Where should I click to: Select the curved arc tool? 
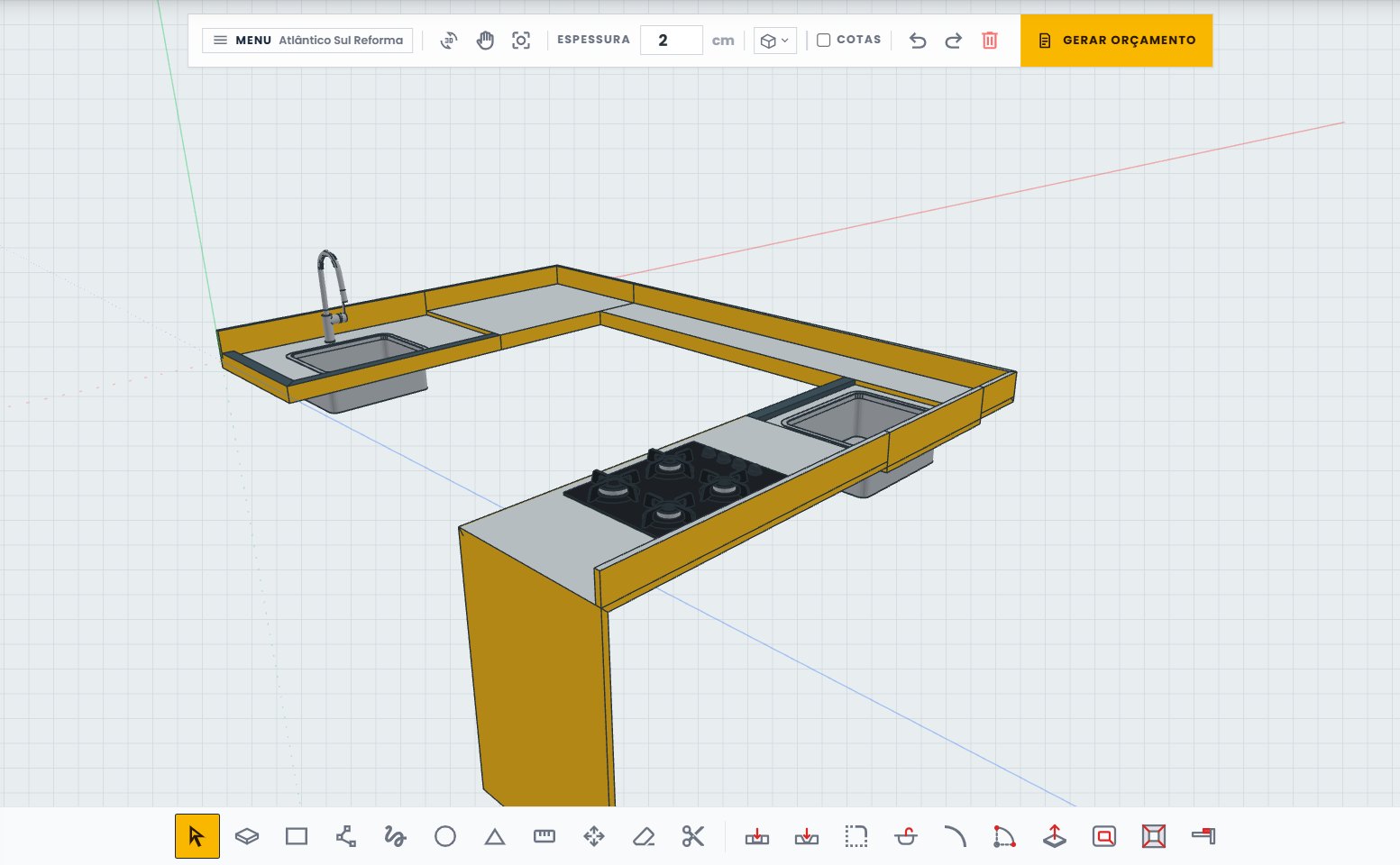[x=955, y=836]
